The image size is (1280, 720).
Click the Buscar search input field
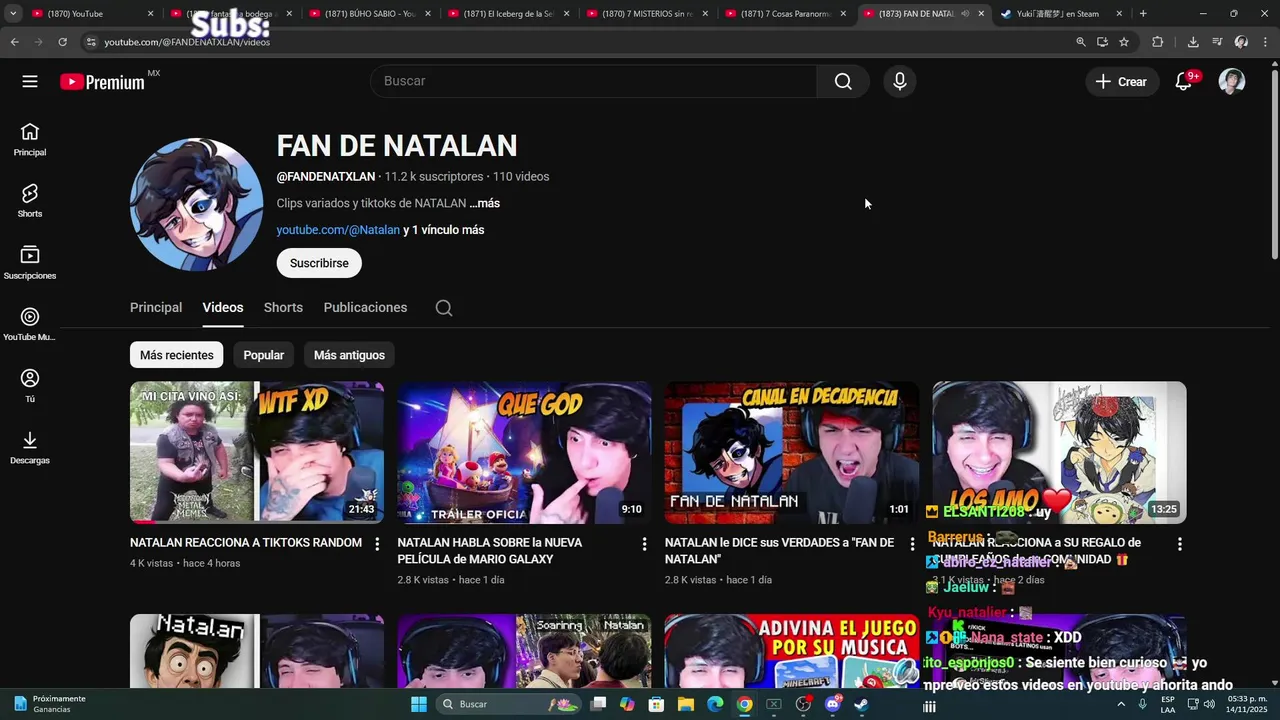[593, 81]
